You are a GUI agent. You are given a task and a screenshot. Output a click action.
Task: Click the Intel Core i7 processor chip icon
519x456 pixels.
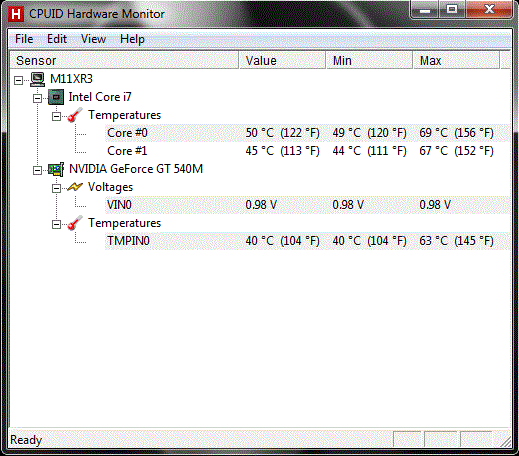click(56, 97)
